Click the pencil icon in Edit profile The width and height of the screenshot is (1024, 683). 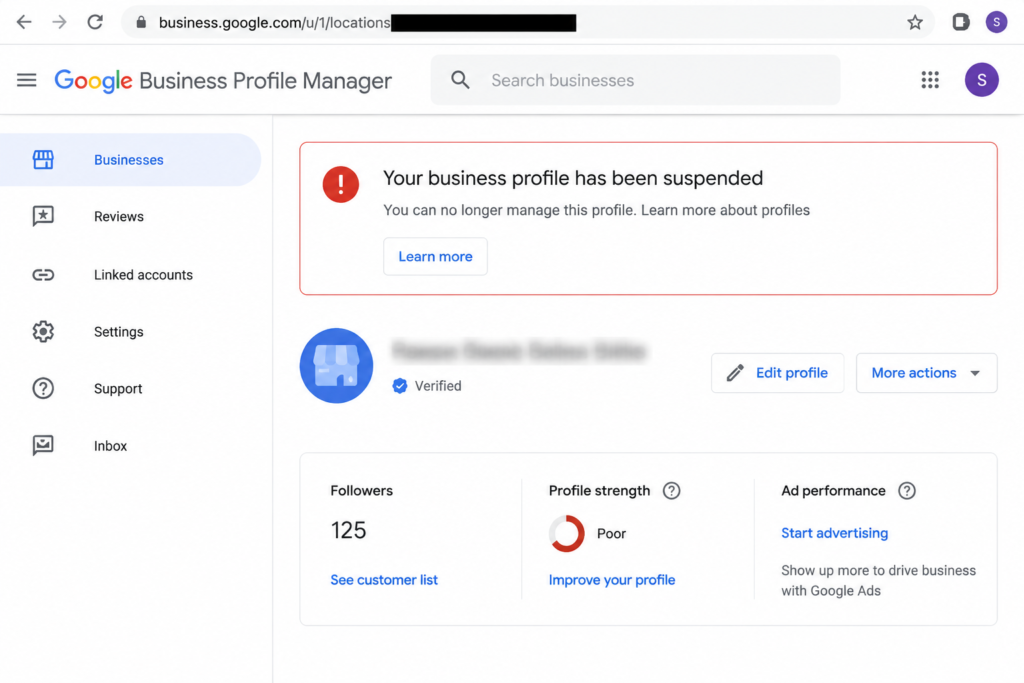coord(735,373)
